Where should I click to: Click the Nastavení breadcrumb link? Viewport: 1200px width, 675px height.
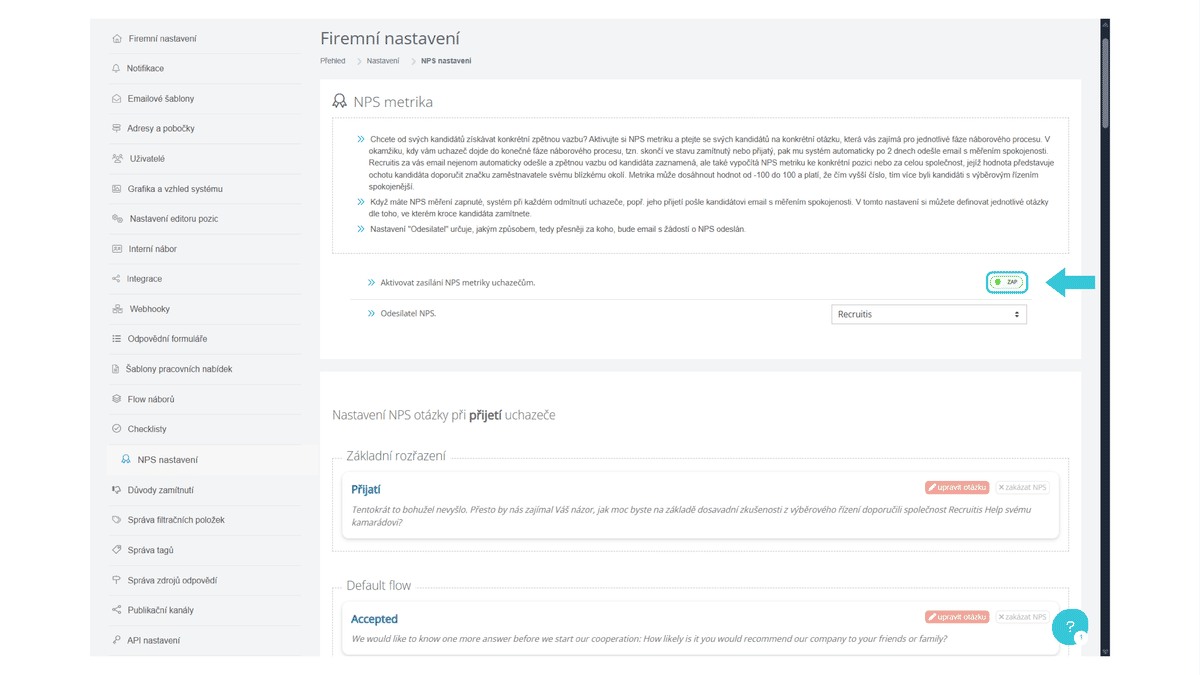tap(383, 61)
